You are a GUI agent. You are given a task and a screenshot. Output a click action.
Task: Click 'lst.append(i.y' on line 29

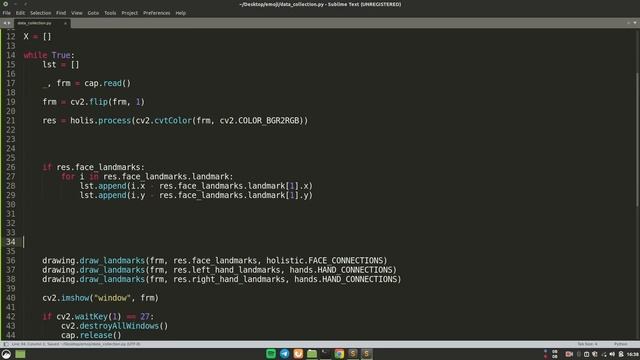coord(112,196)
